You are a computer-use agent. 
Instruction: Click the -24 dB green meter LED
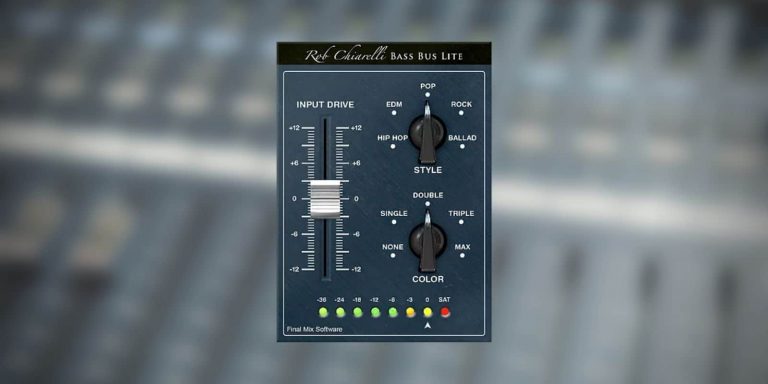click(x=340, y=312)
